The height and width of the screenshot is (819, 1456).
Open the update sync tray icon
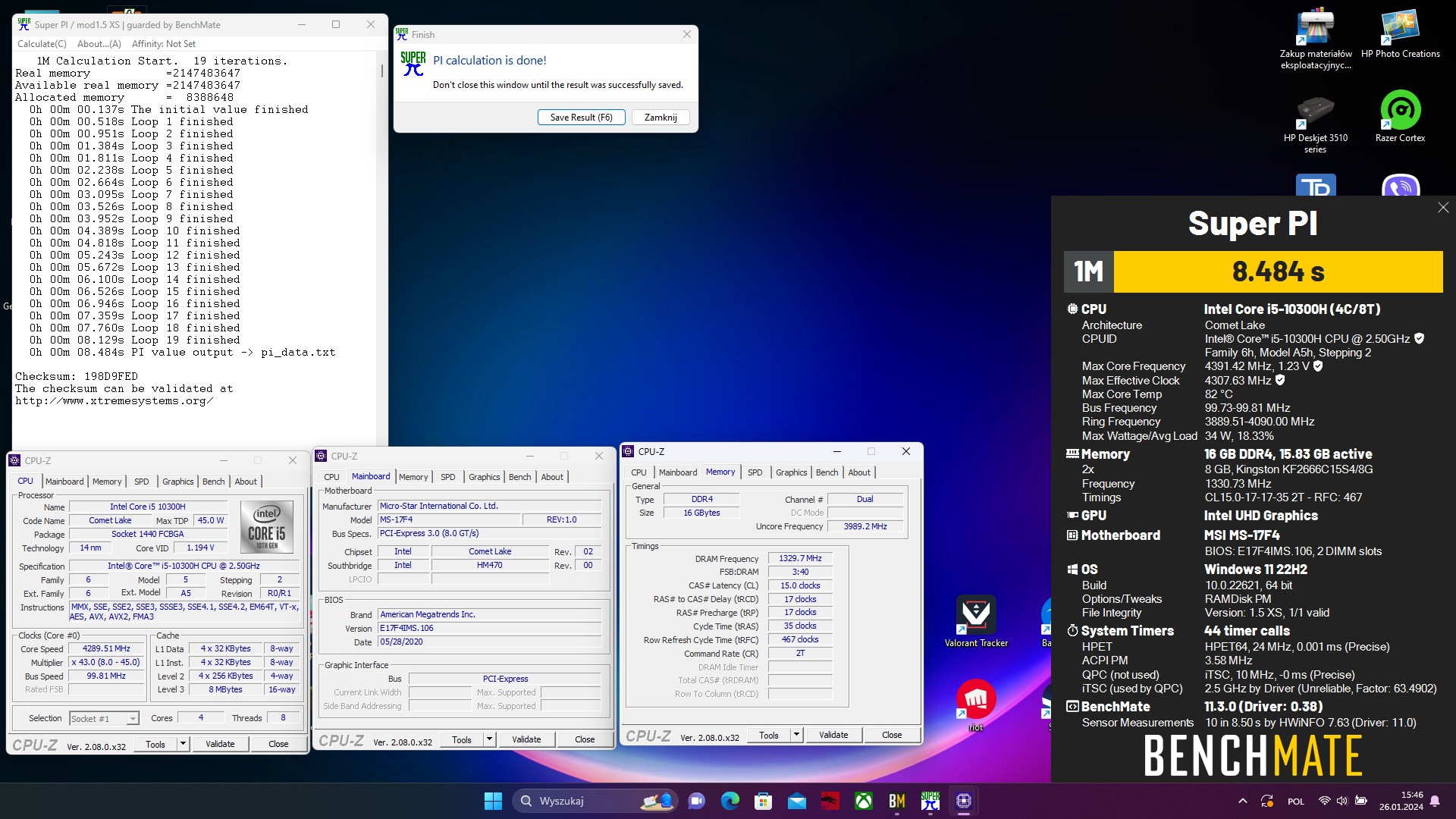pyautogui.click(x=1266, y=801)
